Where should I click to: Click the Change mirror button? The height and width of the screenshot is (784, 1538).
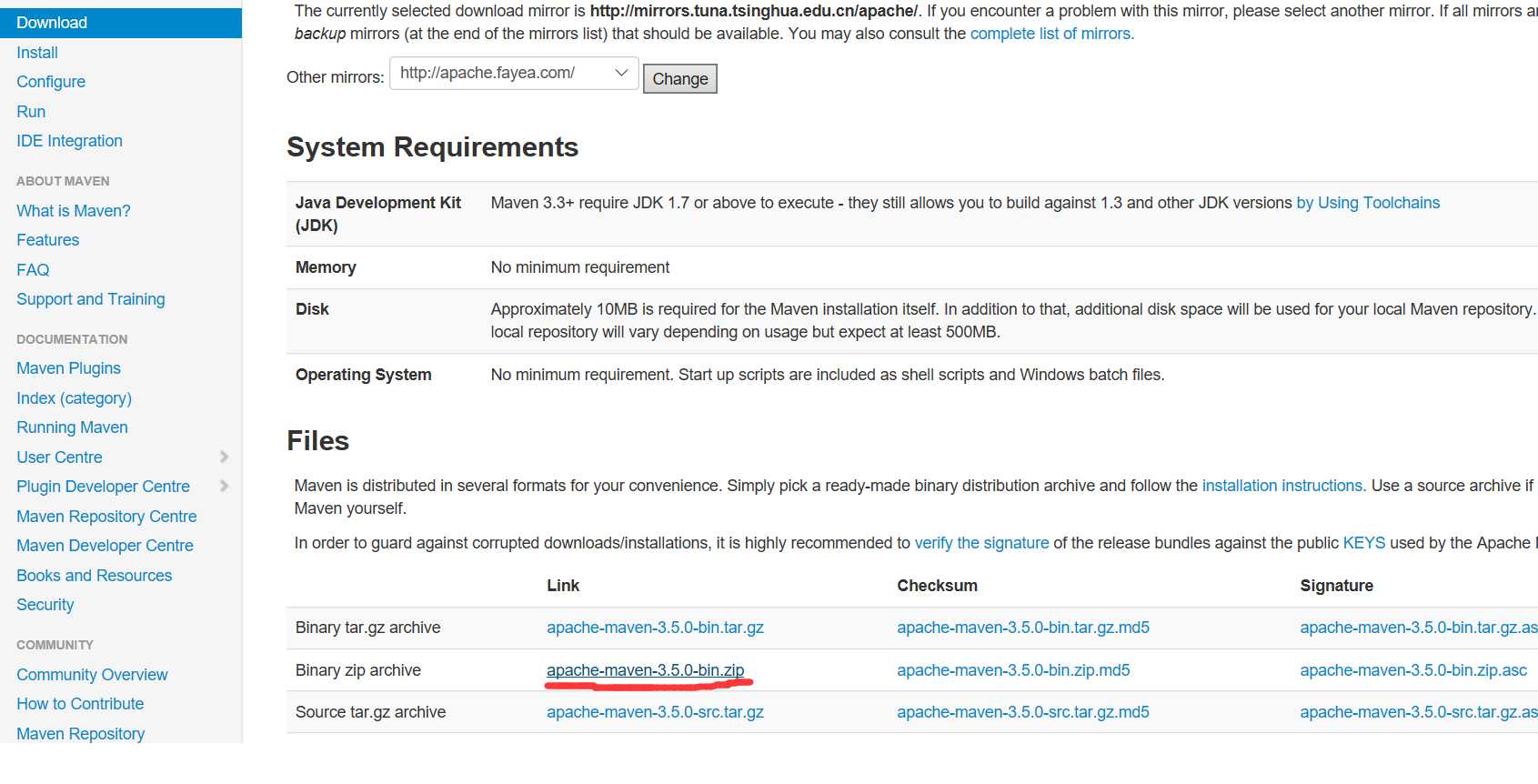[680, 79]
